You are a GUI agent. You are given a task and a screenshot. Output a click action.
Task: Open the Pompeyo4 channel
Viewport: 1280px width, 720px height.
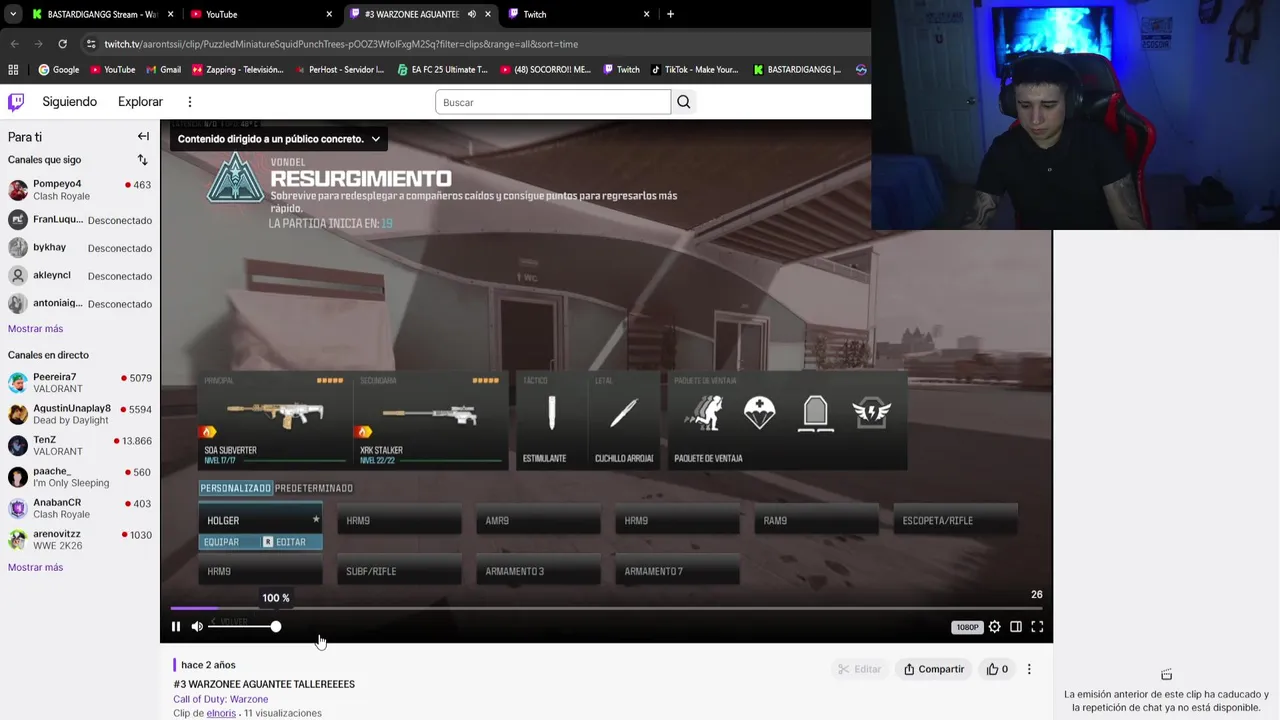pos(80,190)
